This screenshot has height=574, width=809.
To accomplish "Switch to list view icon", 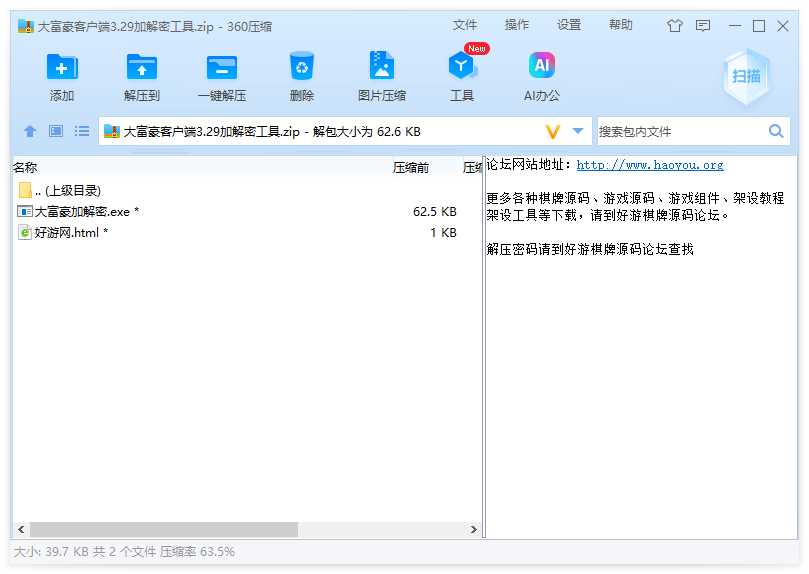I will pyautogui.click(x=82, y=131).
